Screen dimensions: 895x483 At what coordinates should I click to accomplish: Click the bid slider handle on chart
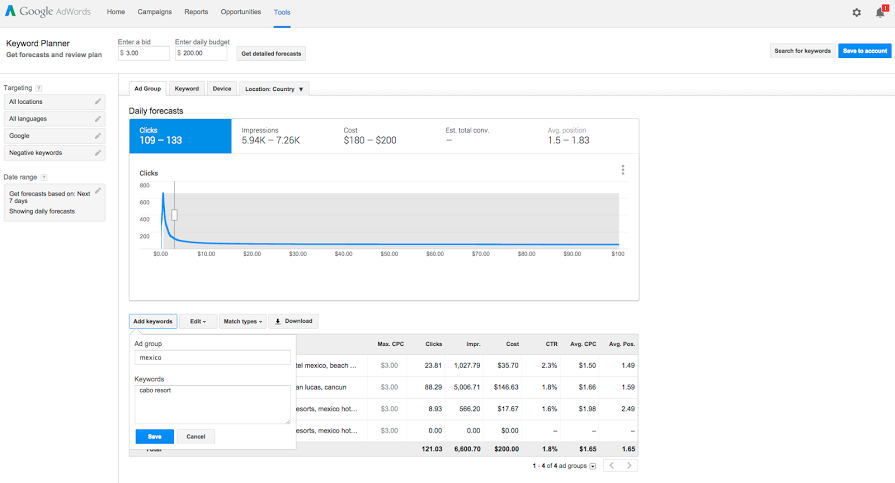(174, 214)
